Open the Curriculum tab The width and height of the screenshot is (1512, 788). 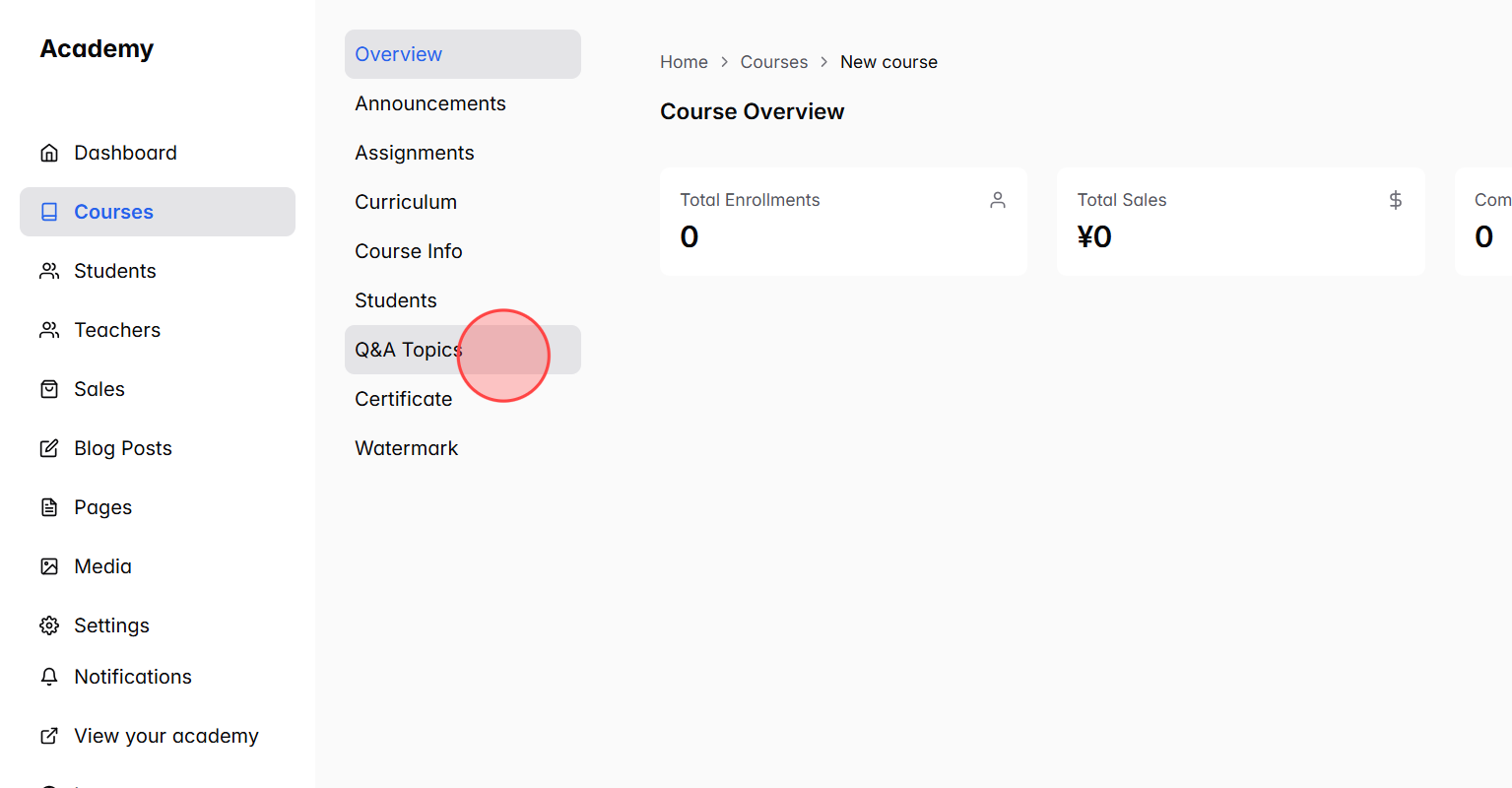[x=406, y=202]
